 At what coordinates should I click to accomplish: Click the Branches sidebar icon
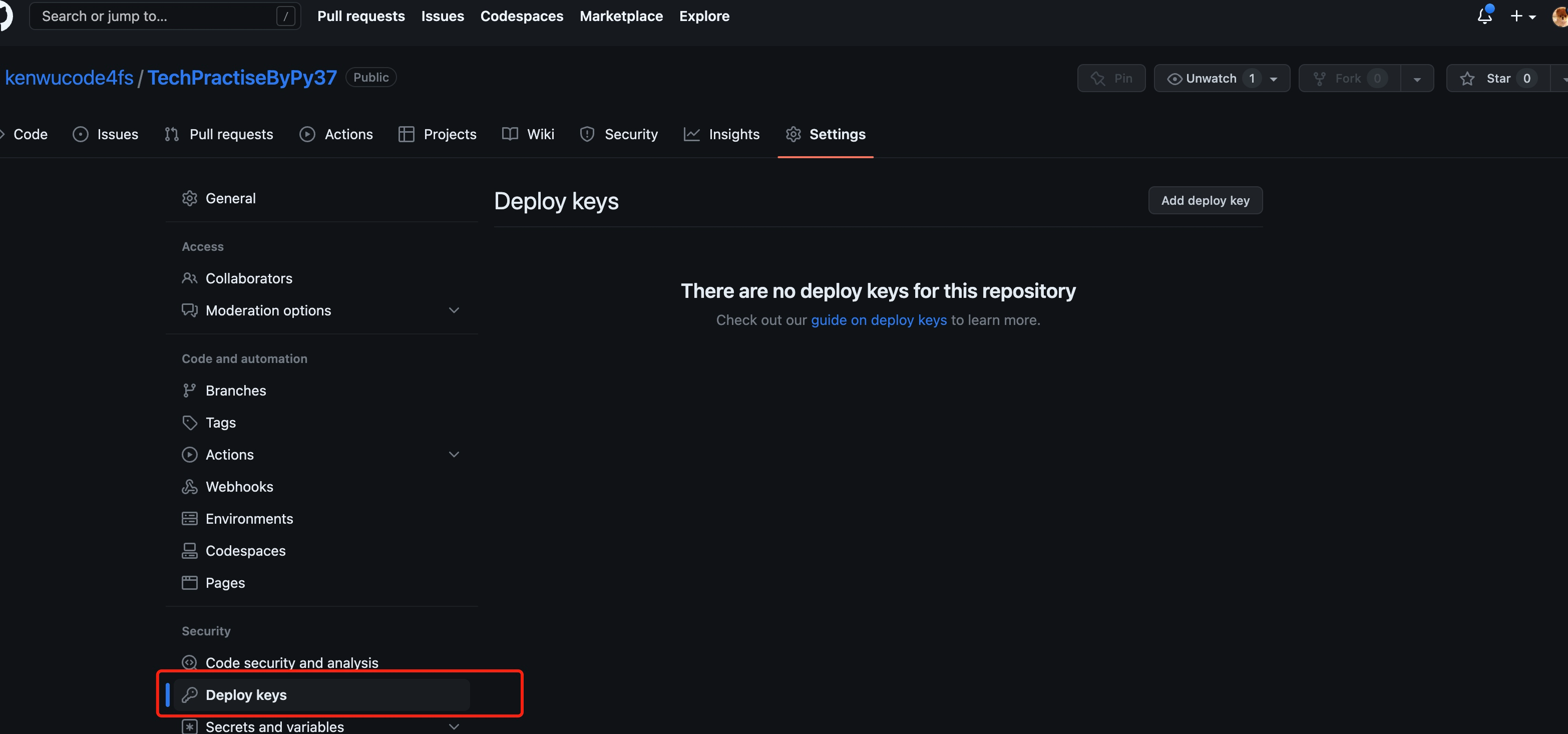[189, 390]
